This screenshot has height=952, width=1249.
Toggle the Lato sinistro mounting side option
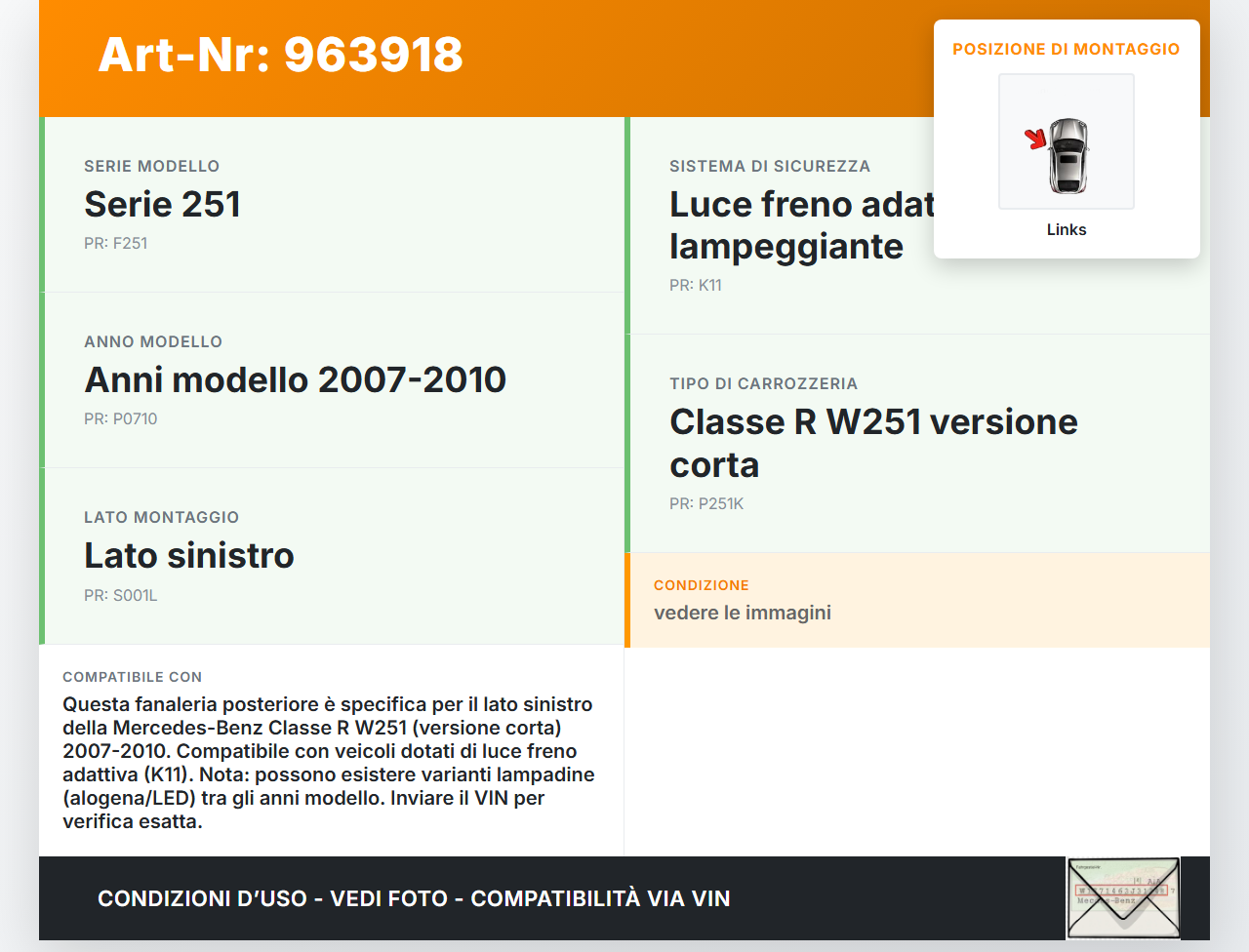pos(189,556)
